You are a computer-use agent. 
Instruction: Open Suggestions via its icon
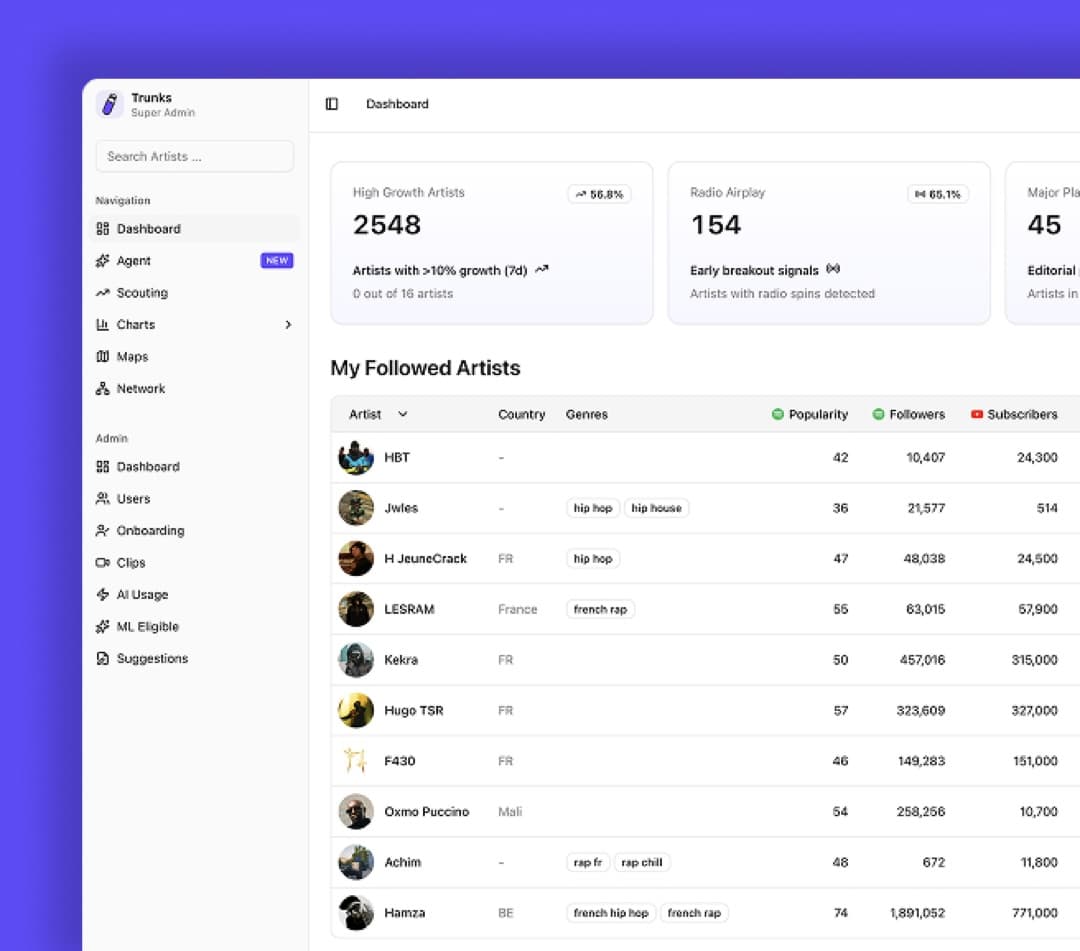[103, 658]
